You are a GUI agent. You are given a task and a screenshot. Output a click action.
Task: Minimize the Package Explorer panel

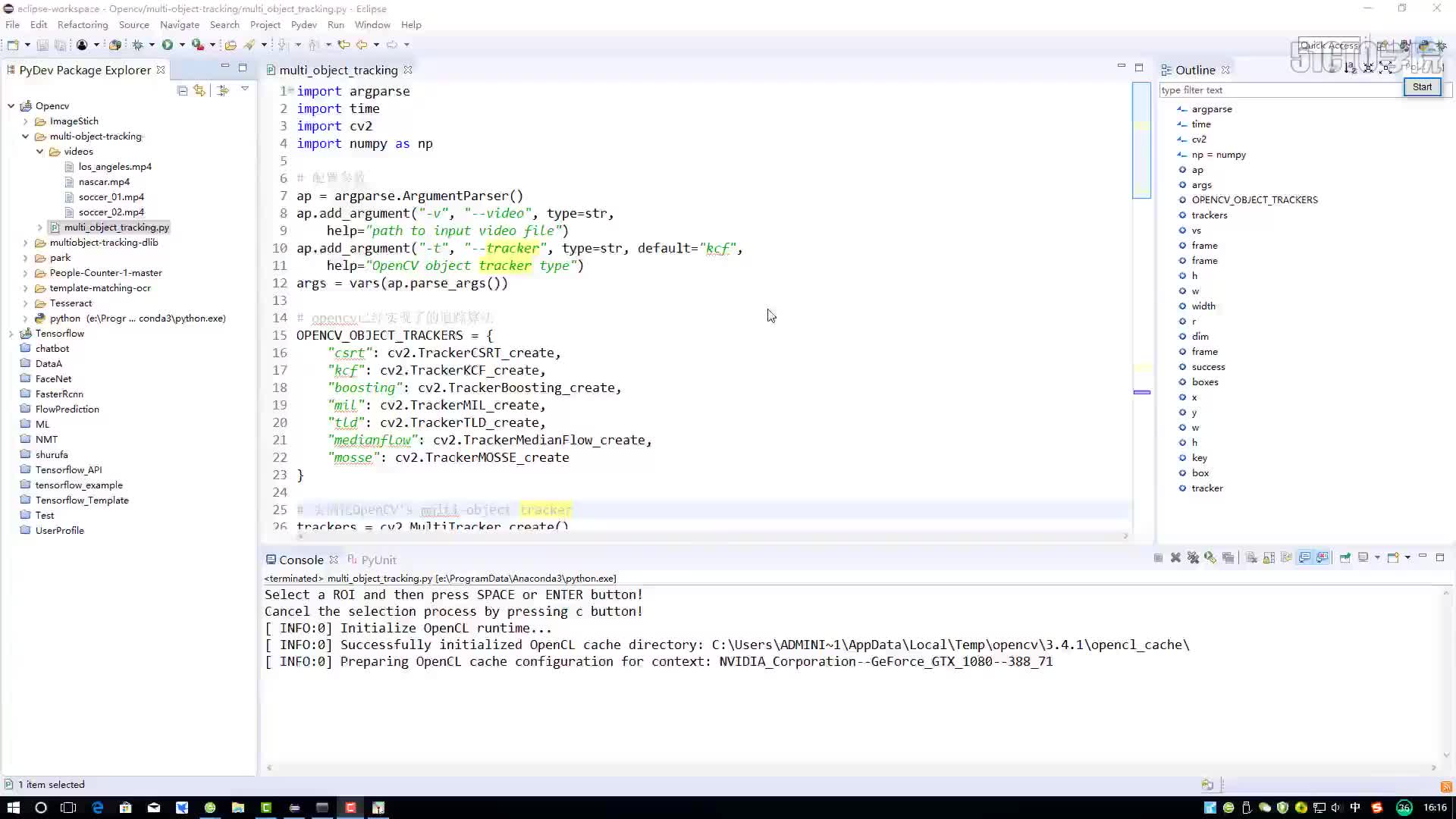pyautogui.click(x=225, y=67)
